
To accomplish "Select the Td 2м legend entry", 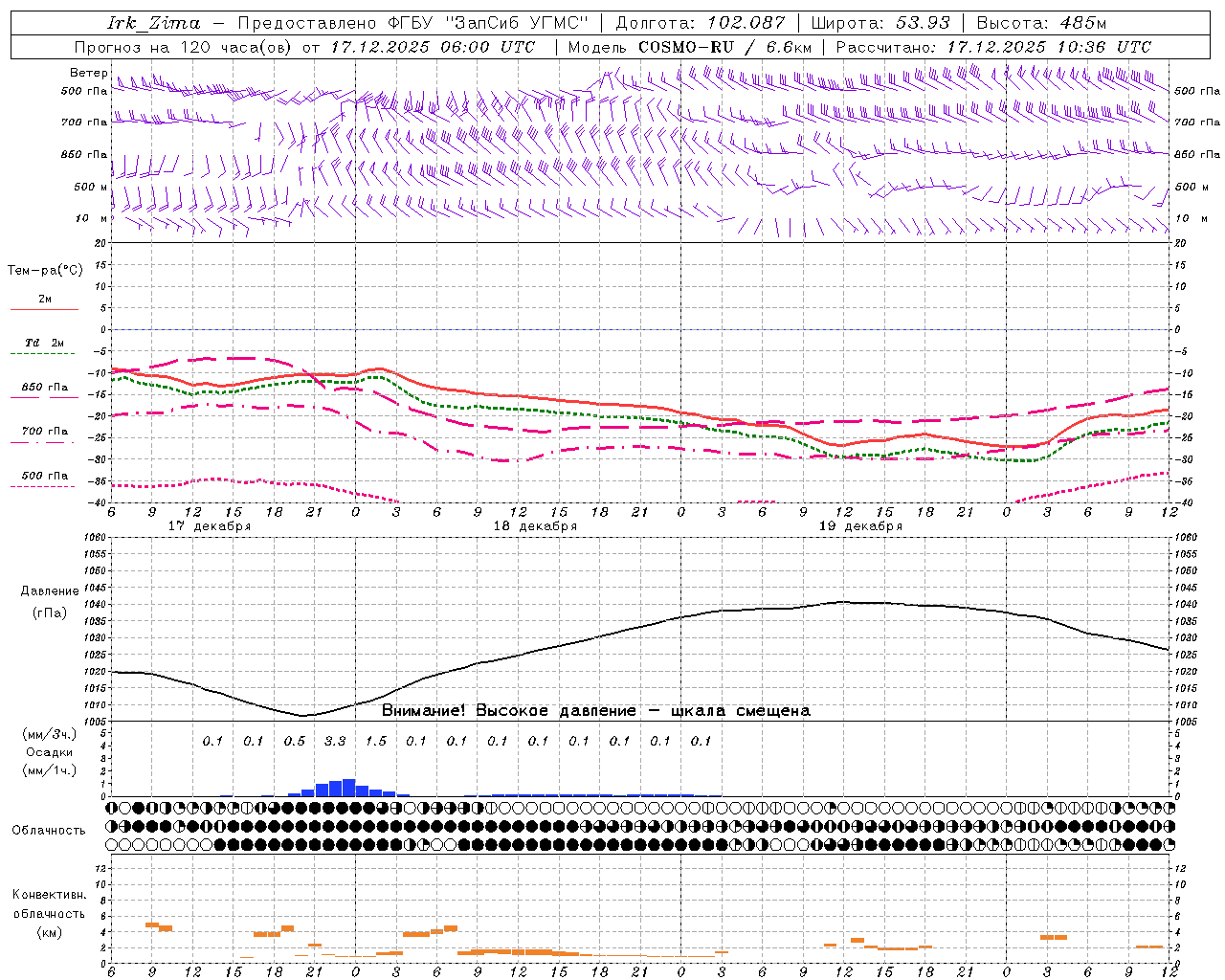I will (x=45, y=343).
